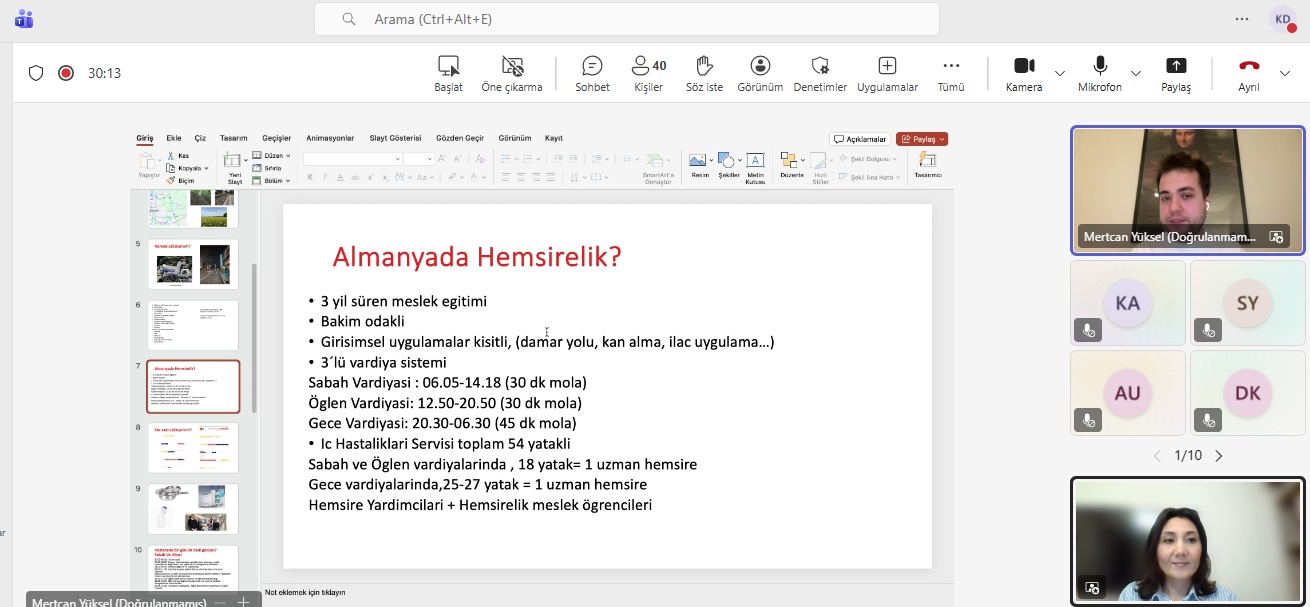Open the Tümü more actions menu
The width and height of the screenshot is (1310, 607).
(x=950, y=73)
